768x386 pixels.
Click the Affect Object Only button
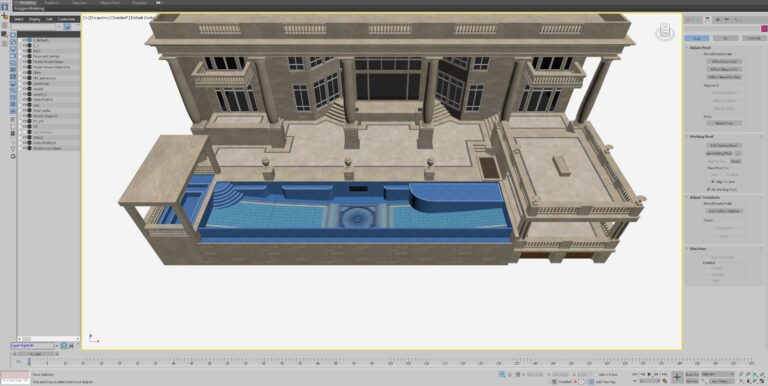(724, 69)
